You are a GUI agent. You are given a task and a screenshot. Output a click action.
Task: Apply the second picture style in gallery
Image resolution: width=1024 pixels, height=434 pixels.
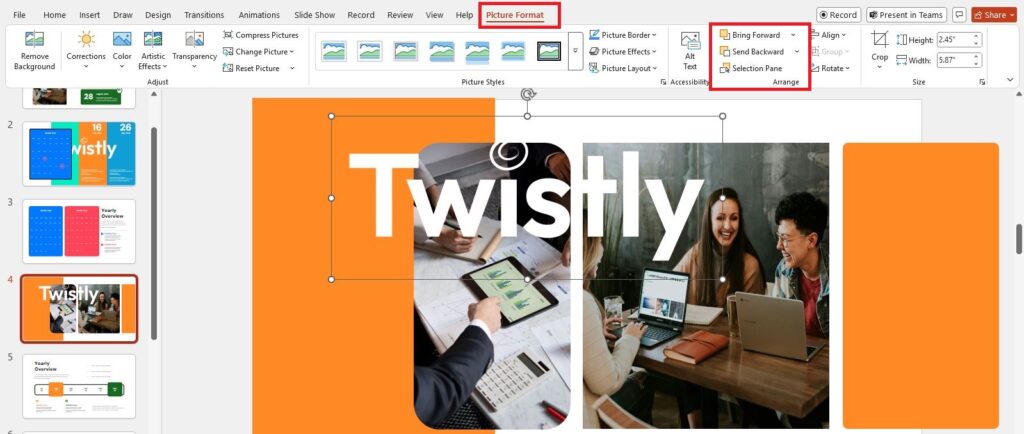(370, 51)
